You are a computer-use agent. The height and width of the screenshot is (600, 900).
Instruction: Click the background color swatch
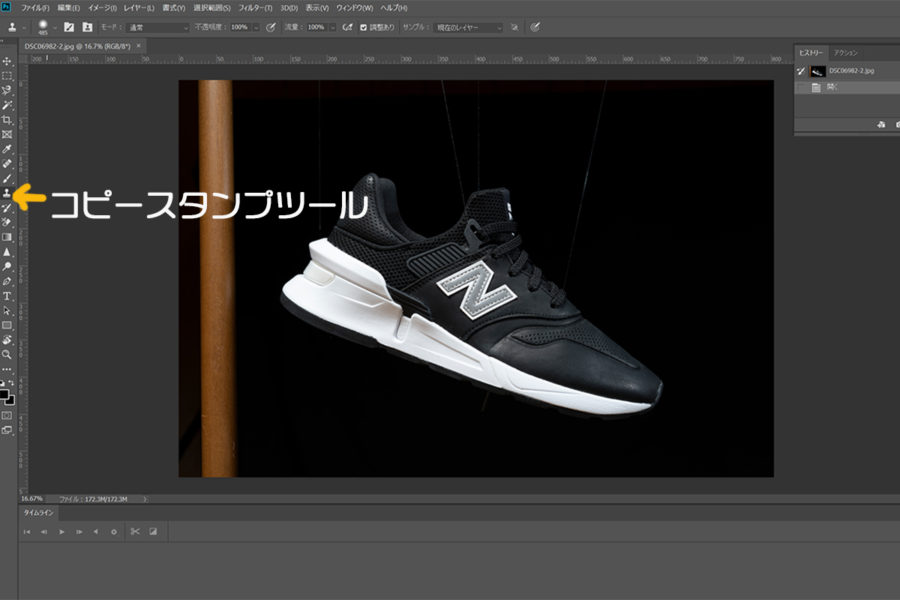tap(11, 401)
